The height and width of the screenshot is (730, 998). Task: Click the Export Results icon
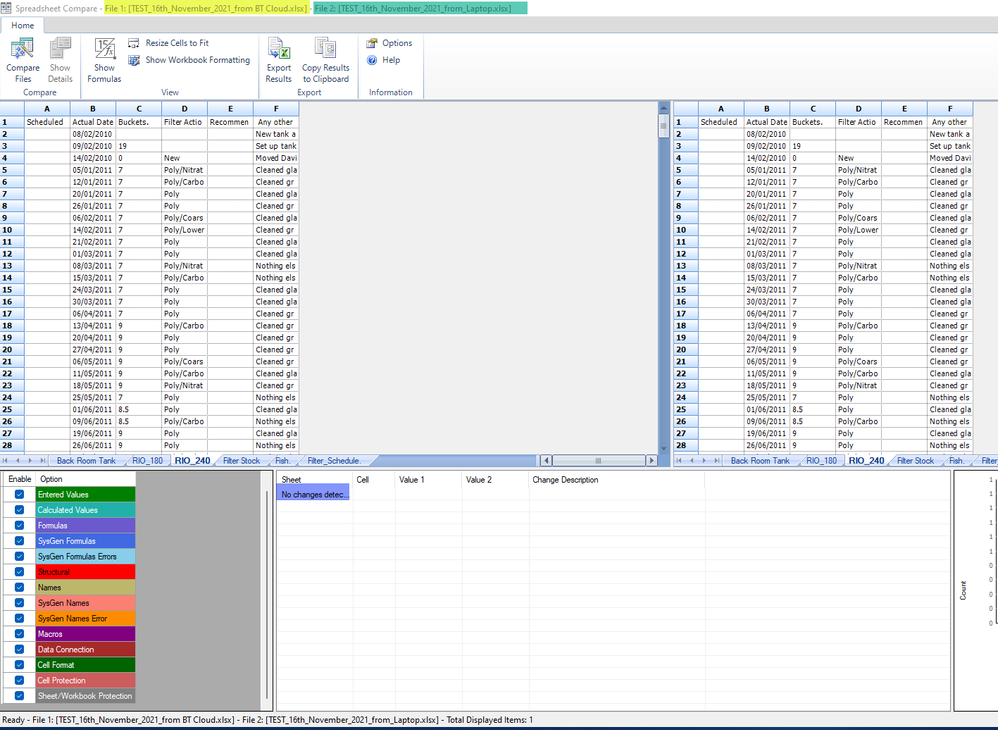coord(279,60)
